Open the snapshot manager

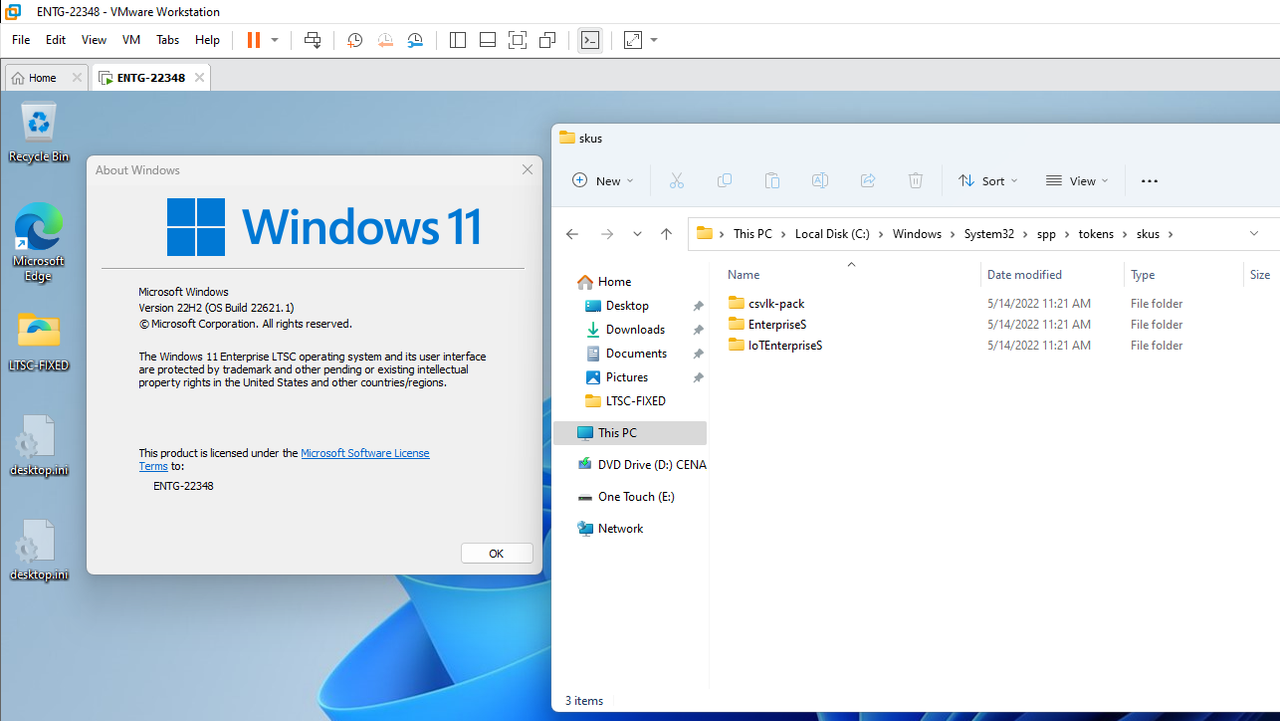pyautogui.click(x=415, y=40)
